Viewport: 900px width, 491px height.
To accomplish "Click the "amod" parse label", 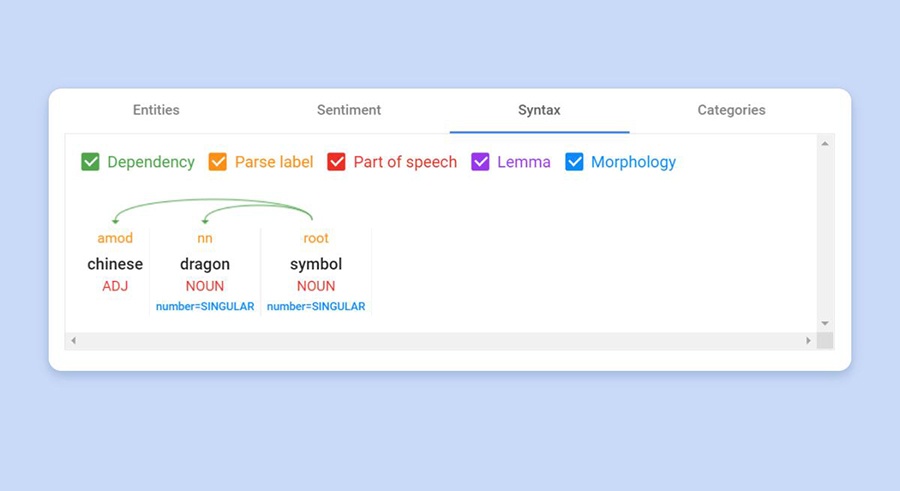I will tap(115, 238).
